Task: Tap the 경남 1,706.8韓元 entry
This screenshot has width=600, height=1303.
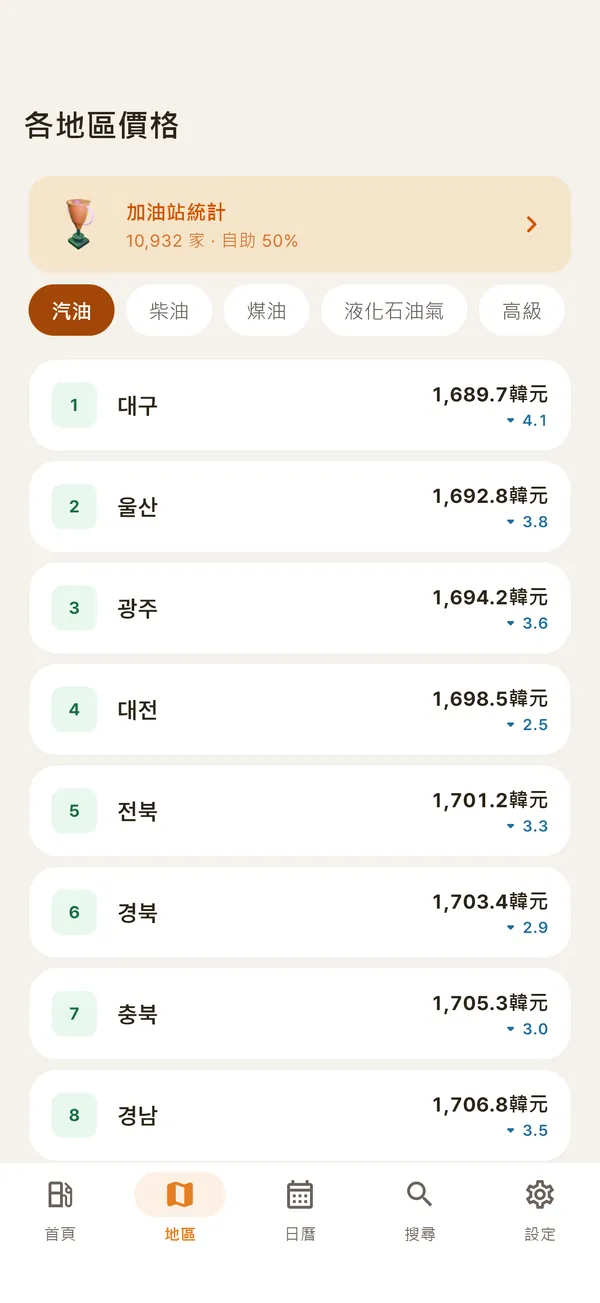Action: click(300, 1116)
